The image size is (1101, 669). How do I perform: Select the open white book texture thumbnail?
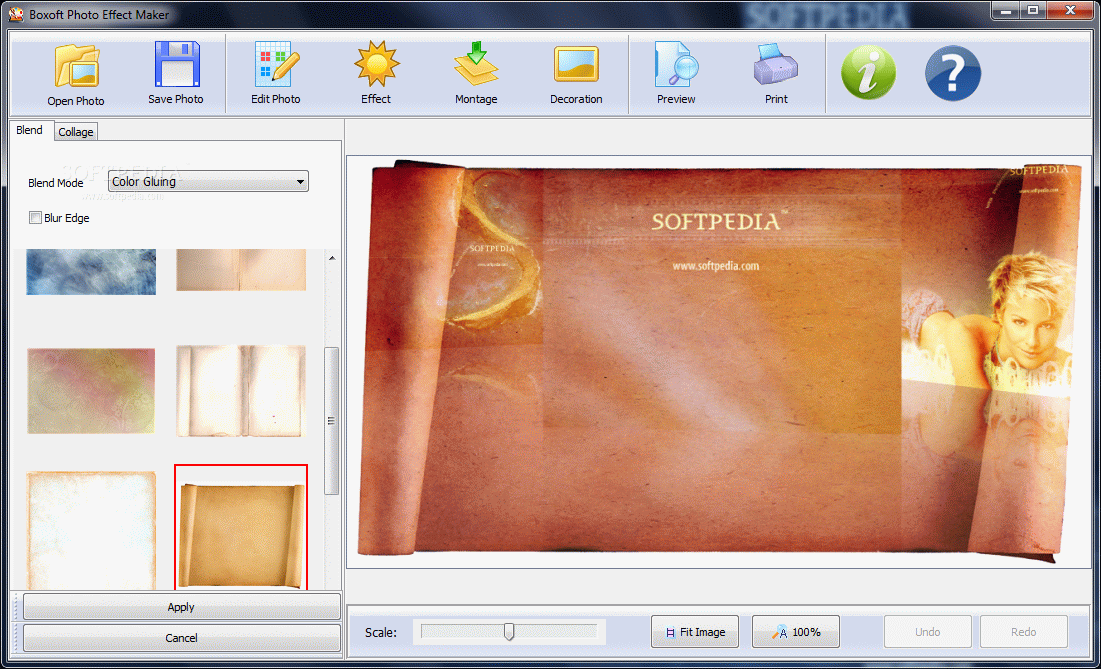click(x=241, y=391)
